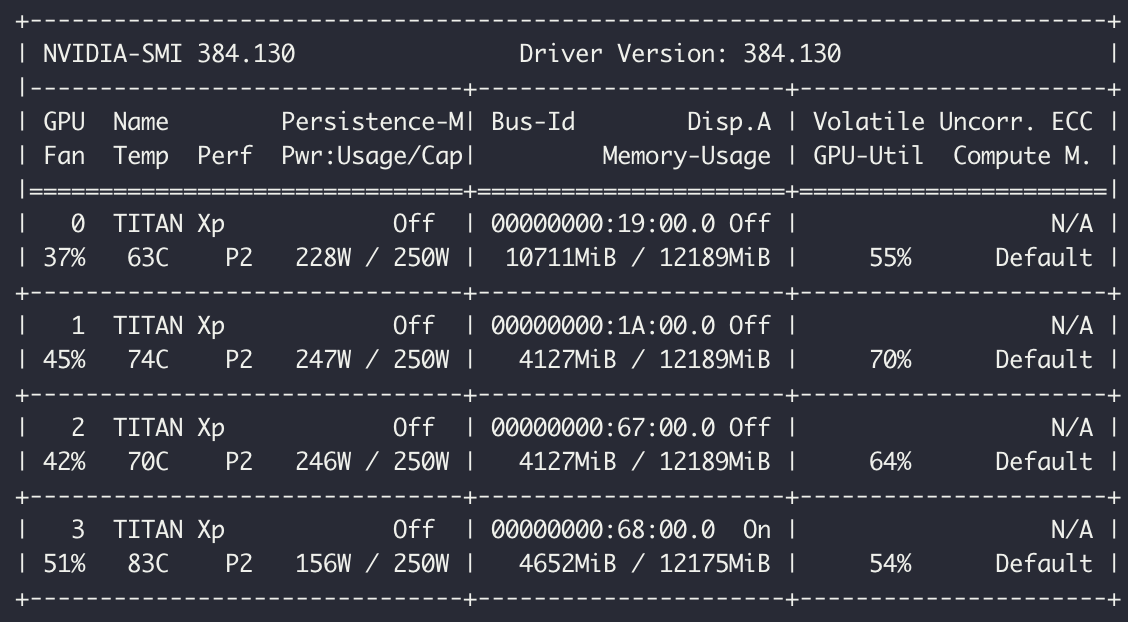Click the 12175MiB total memory value
The width and height of the screenshot is (1128, 622).
click(715, 564)
